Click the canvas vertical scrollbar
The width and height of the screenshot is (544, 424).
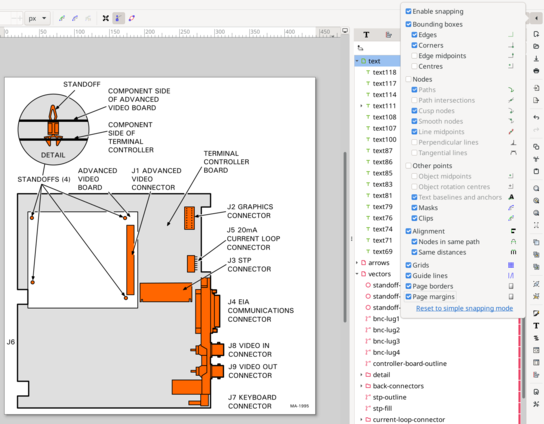345,237
